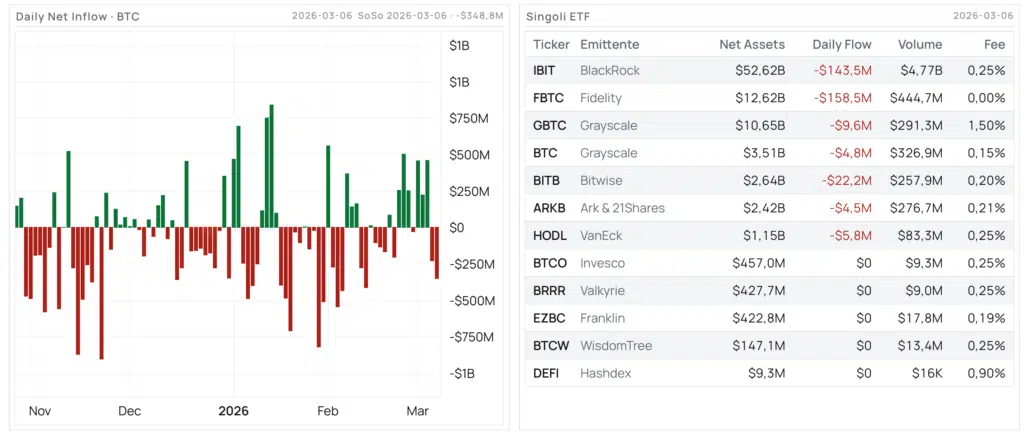Click the Daily Net Inflow BTC title
Image resolution: width=1024 pixels, height=435 pixels.
[78, 17]
